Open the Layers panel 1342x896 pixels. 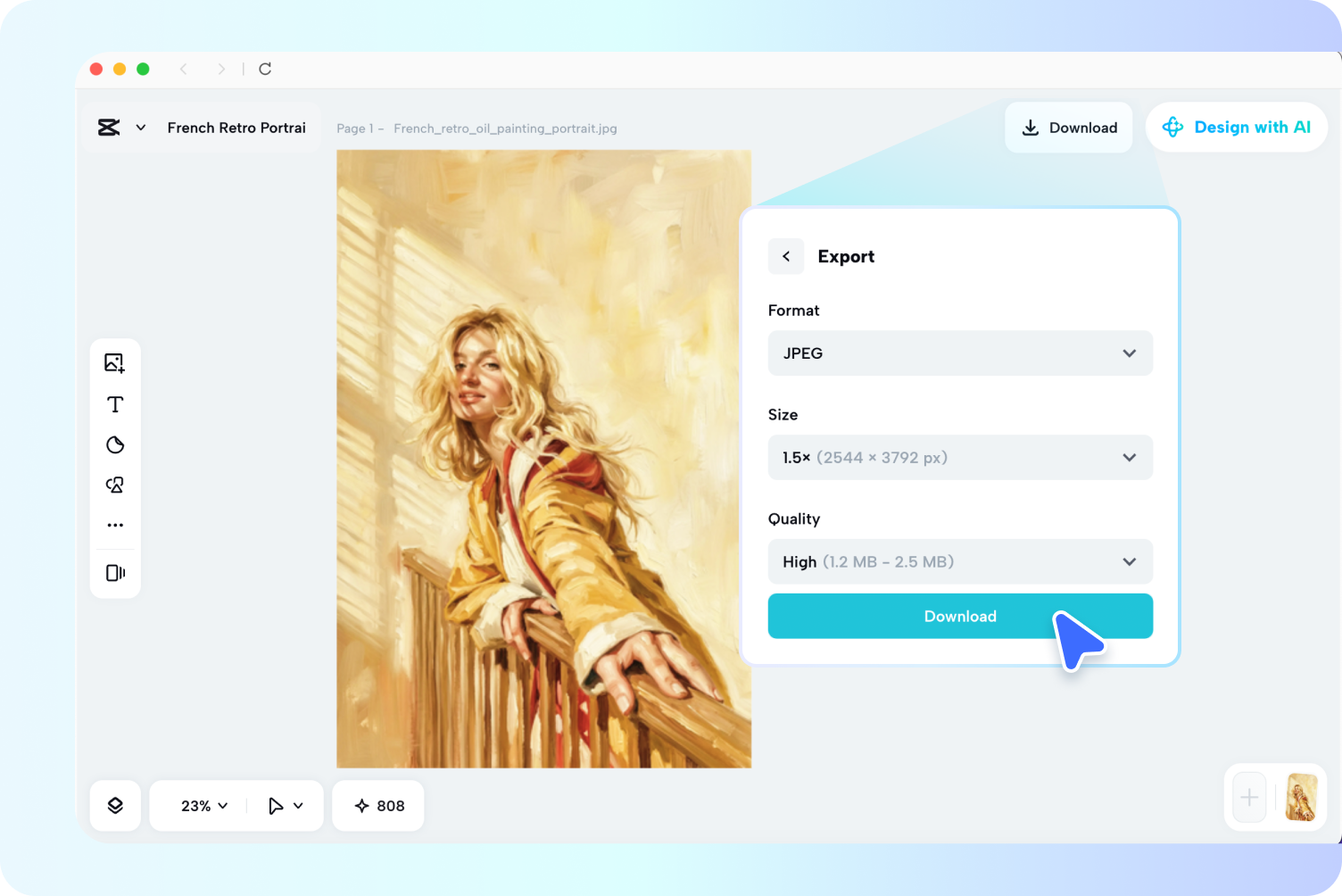tap(114, 805)
